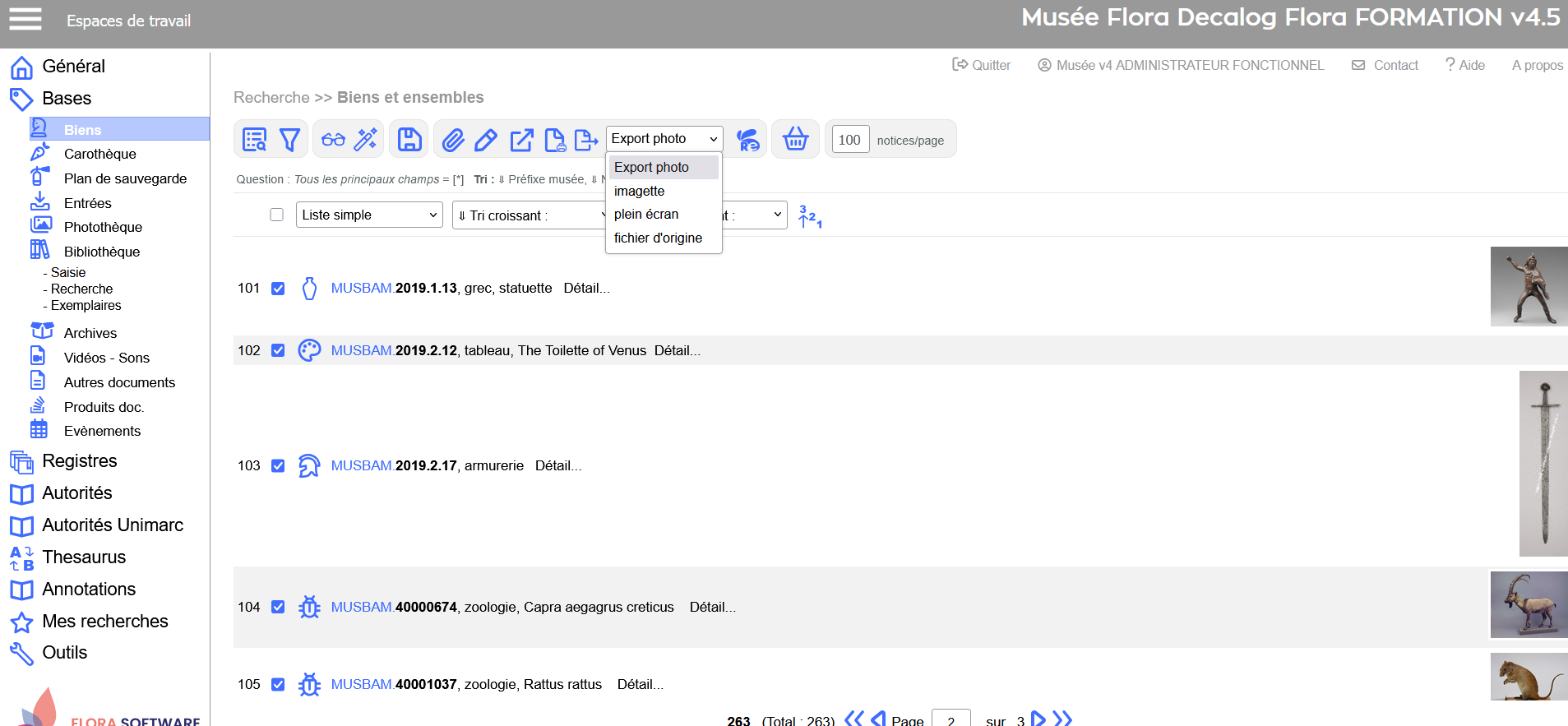Open the Liste simple dropdown
The height and width of the screenshot is (726, 1568).
369,215
